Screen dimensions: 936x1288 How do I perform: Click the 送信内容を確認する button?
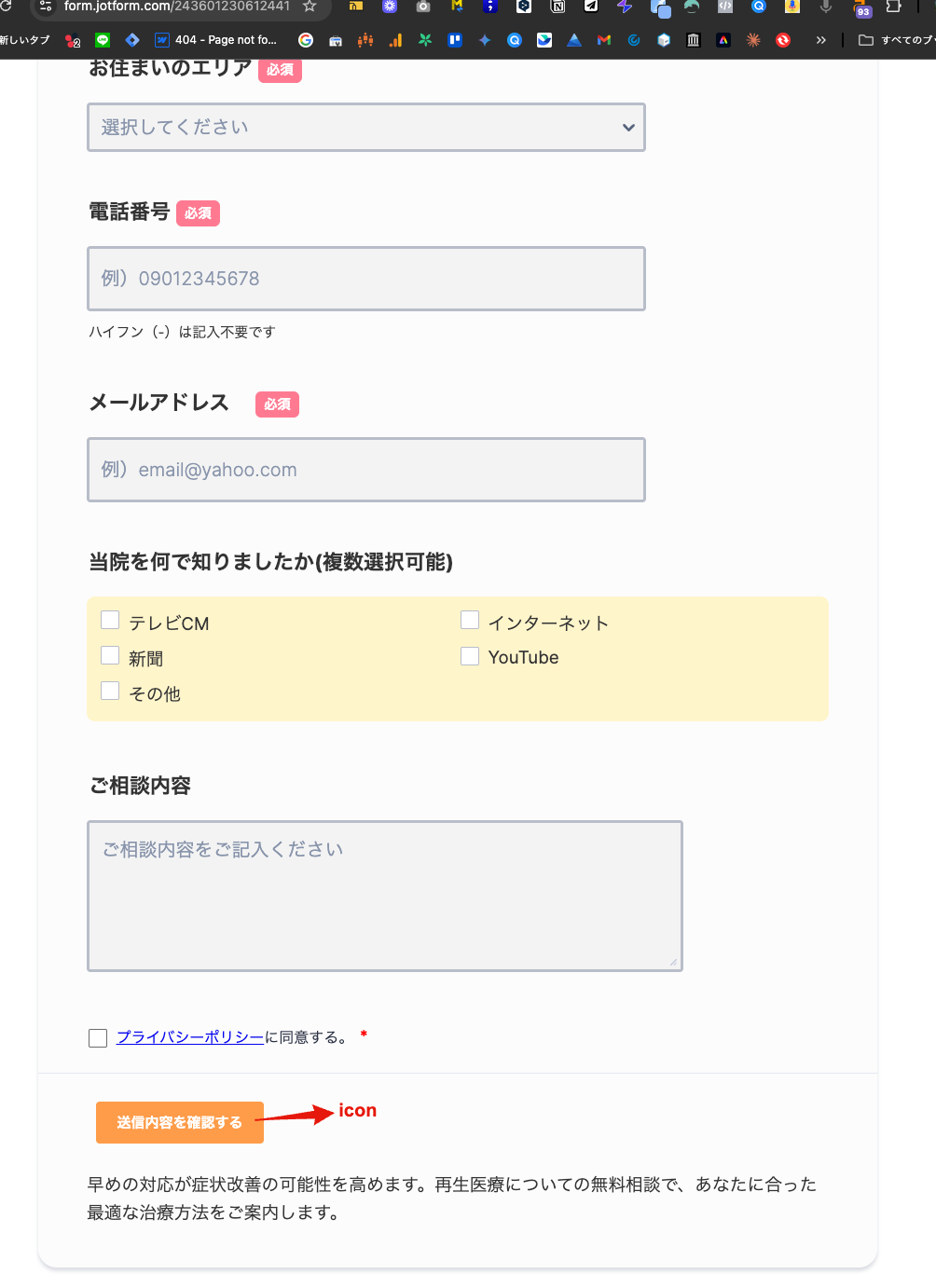(180, 1122)
